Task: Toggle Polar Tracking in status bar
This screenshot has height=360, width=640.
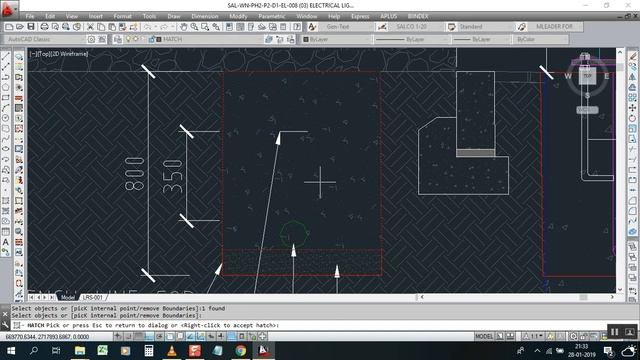Action: click(160, 336)
